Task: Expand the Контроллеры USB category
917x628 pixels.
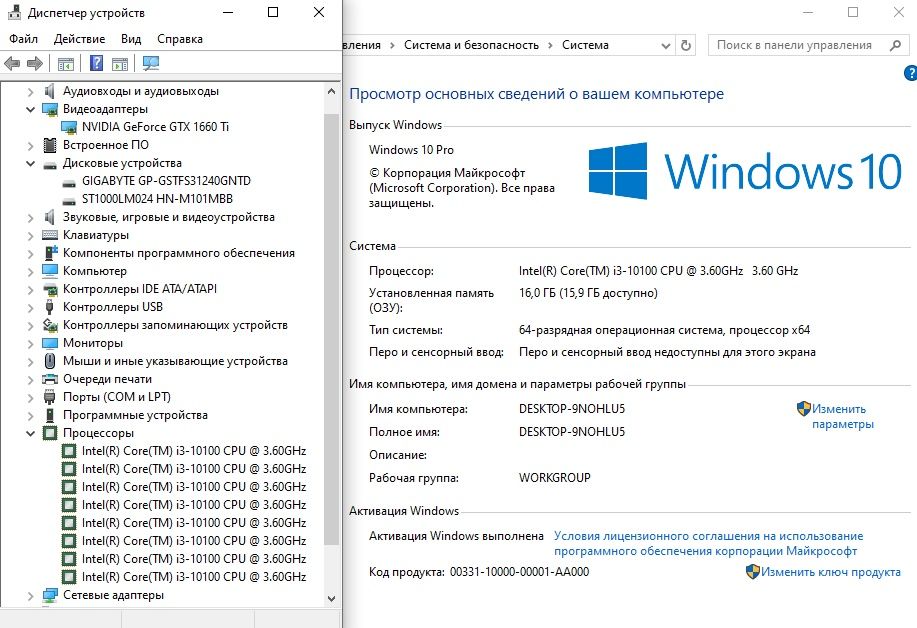Action: 30,307
